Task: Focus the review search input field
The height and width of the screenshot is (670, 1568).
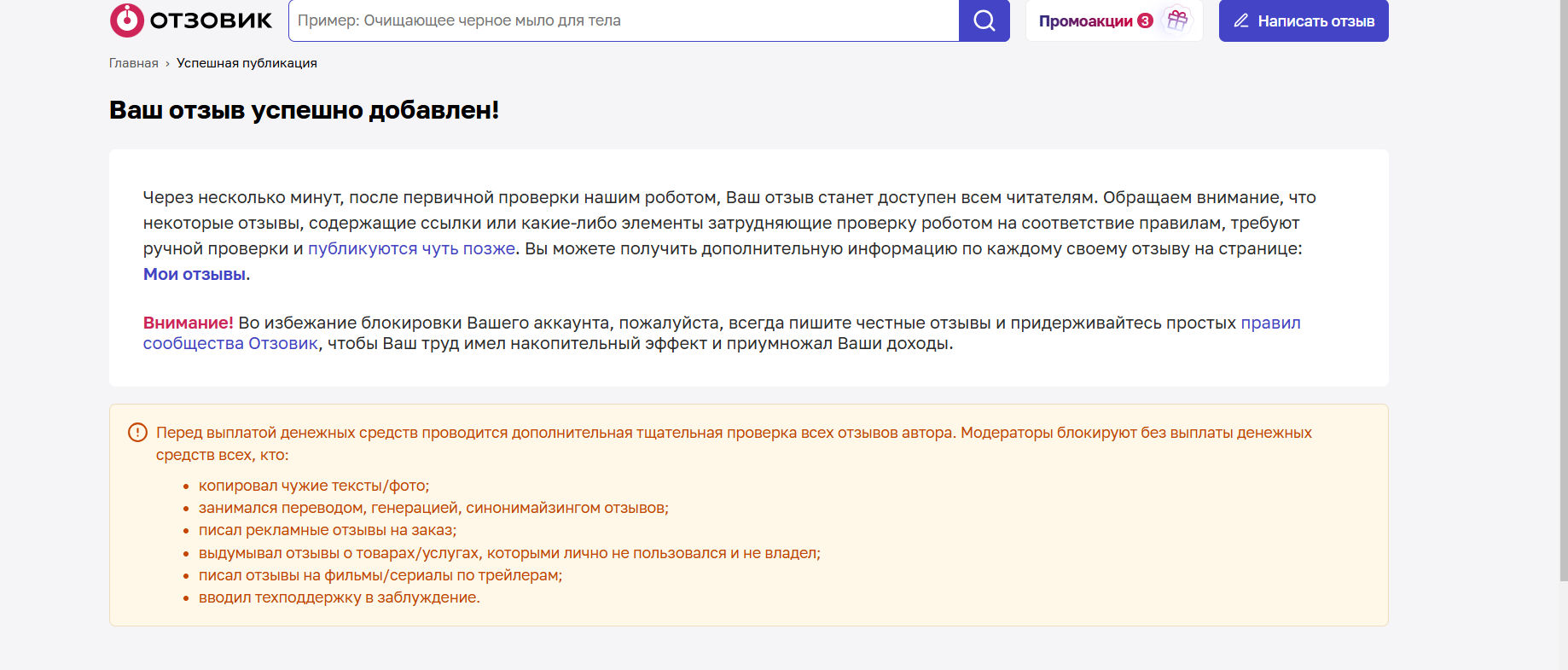Action: [x=623, y=20]
